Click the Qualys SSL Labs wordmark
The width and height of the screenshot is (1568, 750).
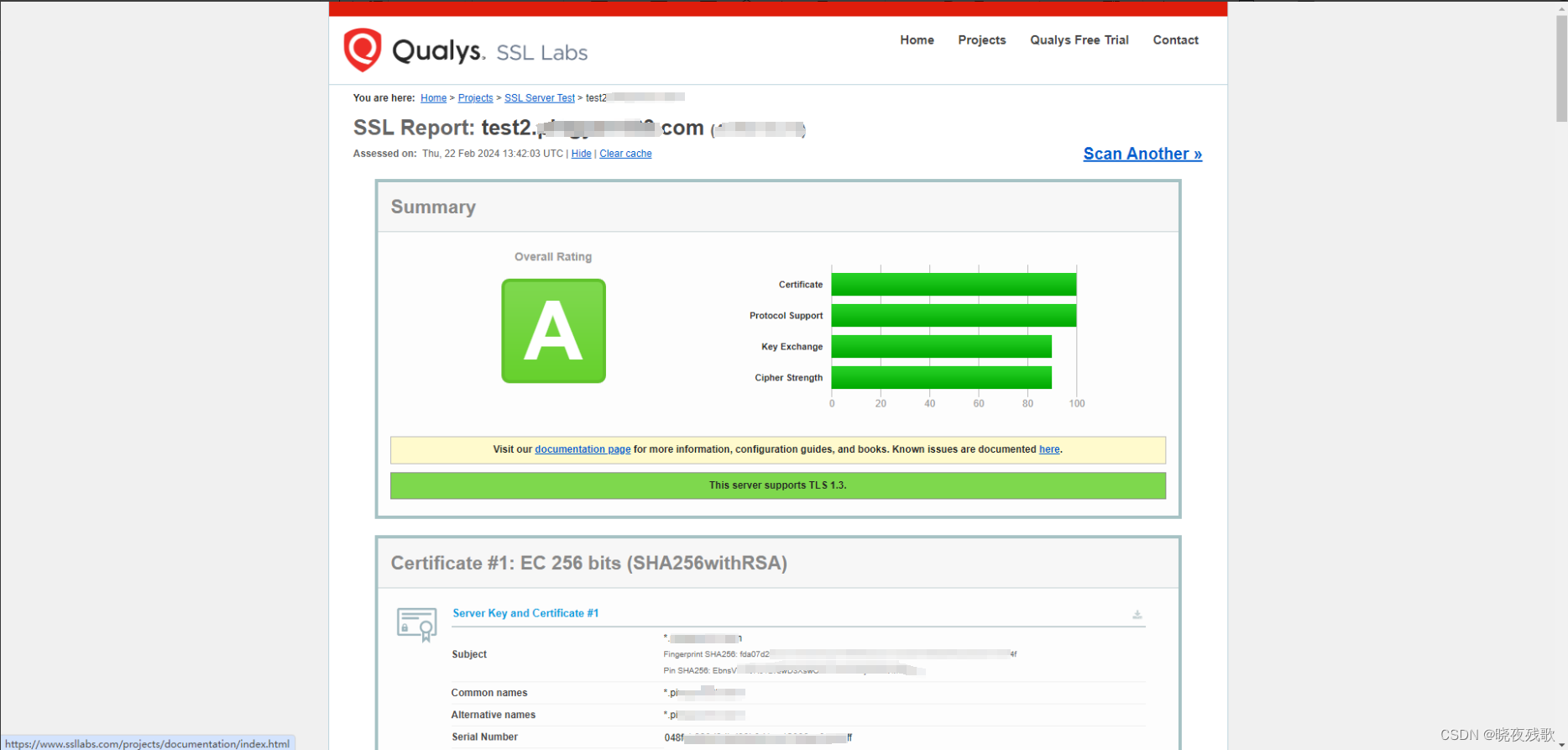tap(490, 51)
